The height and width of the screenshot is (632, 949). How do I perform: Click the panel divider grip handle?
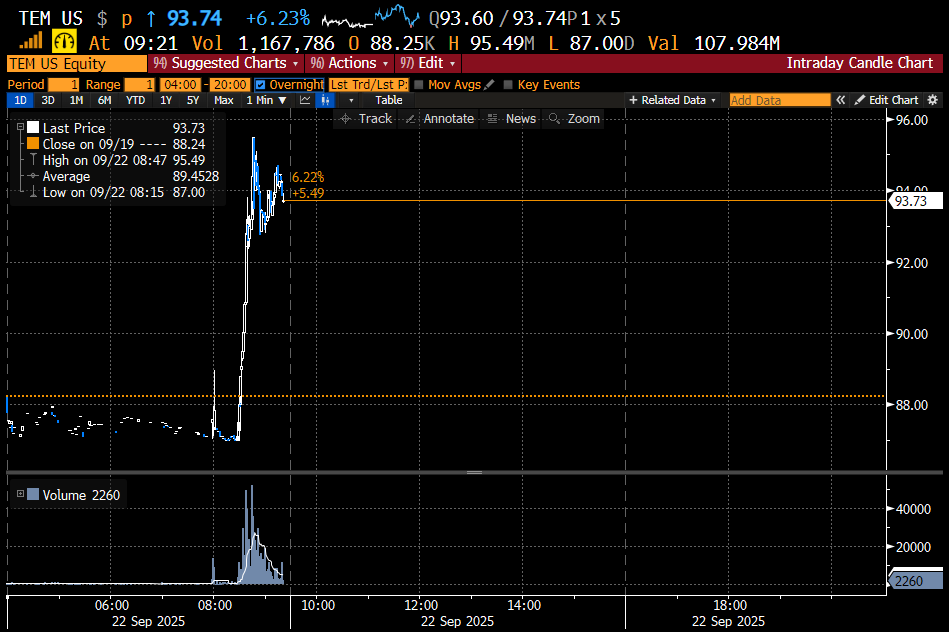474,472
